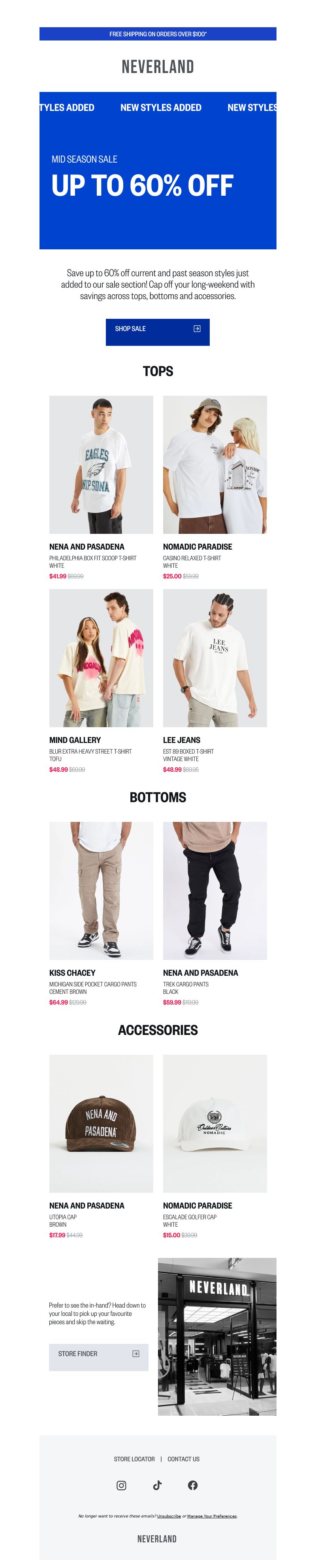The image size is (316, 1568).
Task: Open the Michigan cargo pants image
Action: (101, 890)
